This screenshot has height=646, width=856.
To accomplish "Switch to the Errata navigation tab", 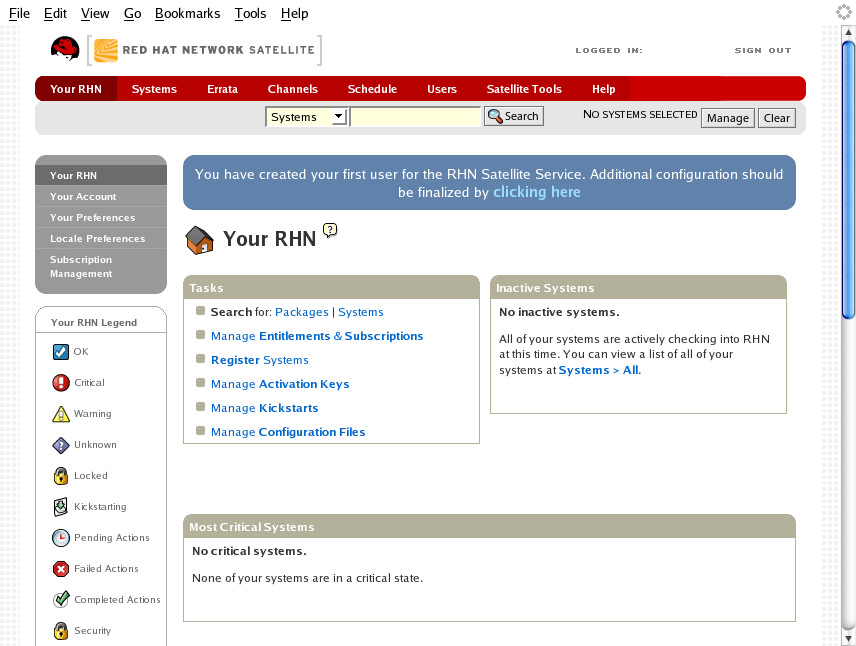I will pyautogui.click(x=222, y=89).
